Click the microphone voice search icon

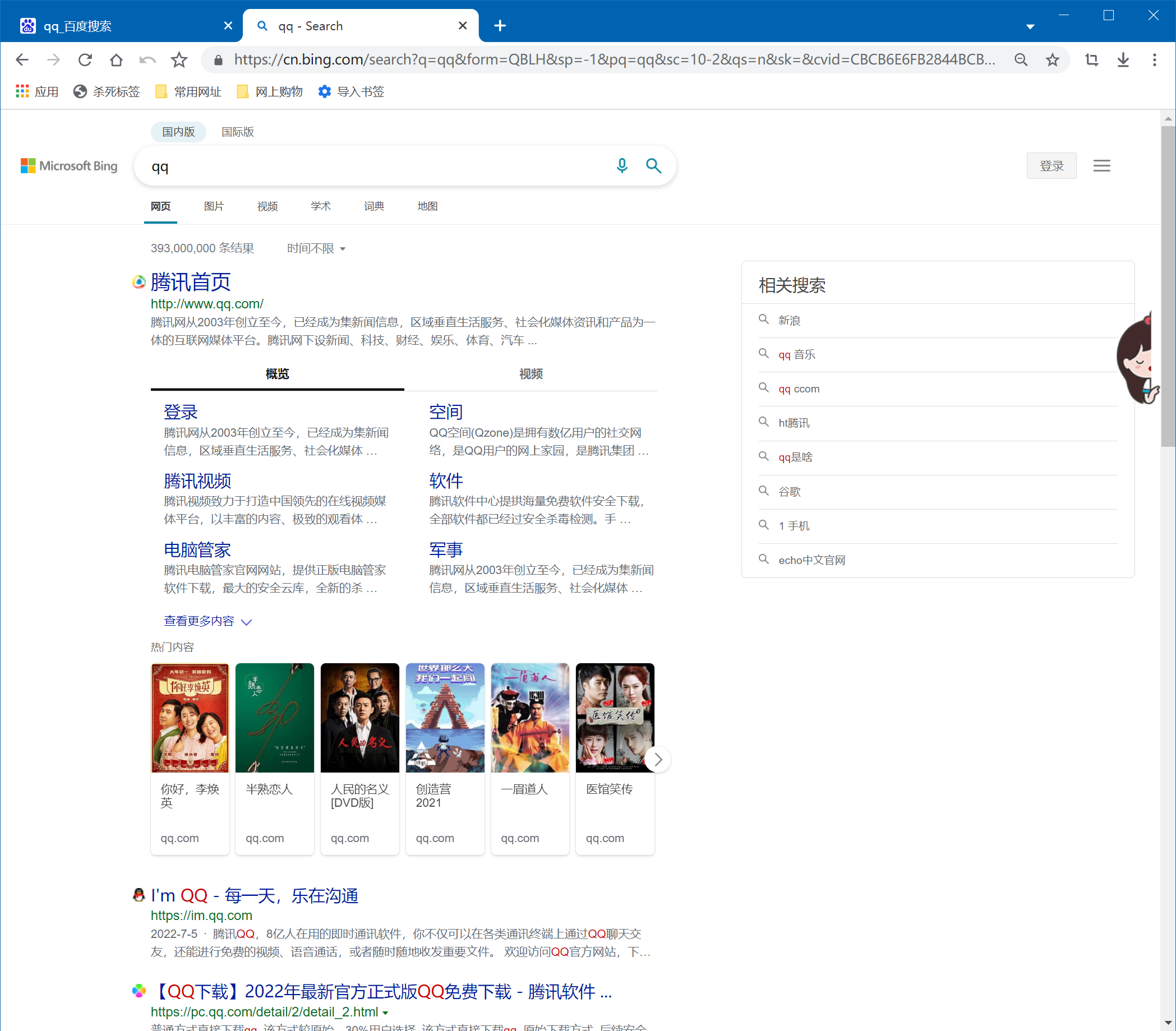(x=622, y=166)
